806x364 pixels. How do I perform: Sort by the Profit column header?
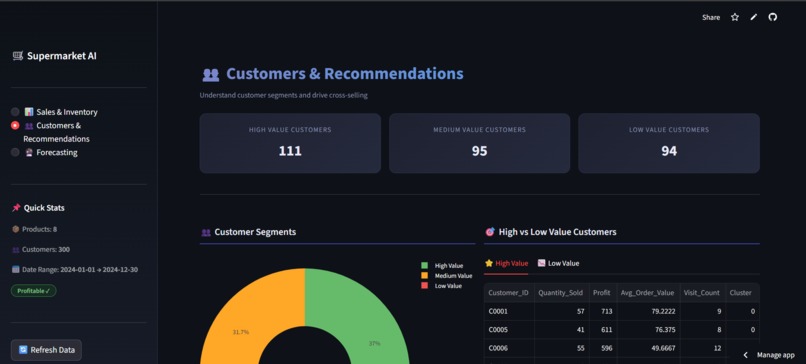pyautogui.click(x=602, y=293)
